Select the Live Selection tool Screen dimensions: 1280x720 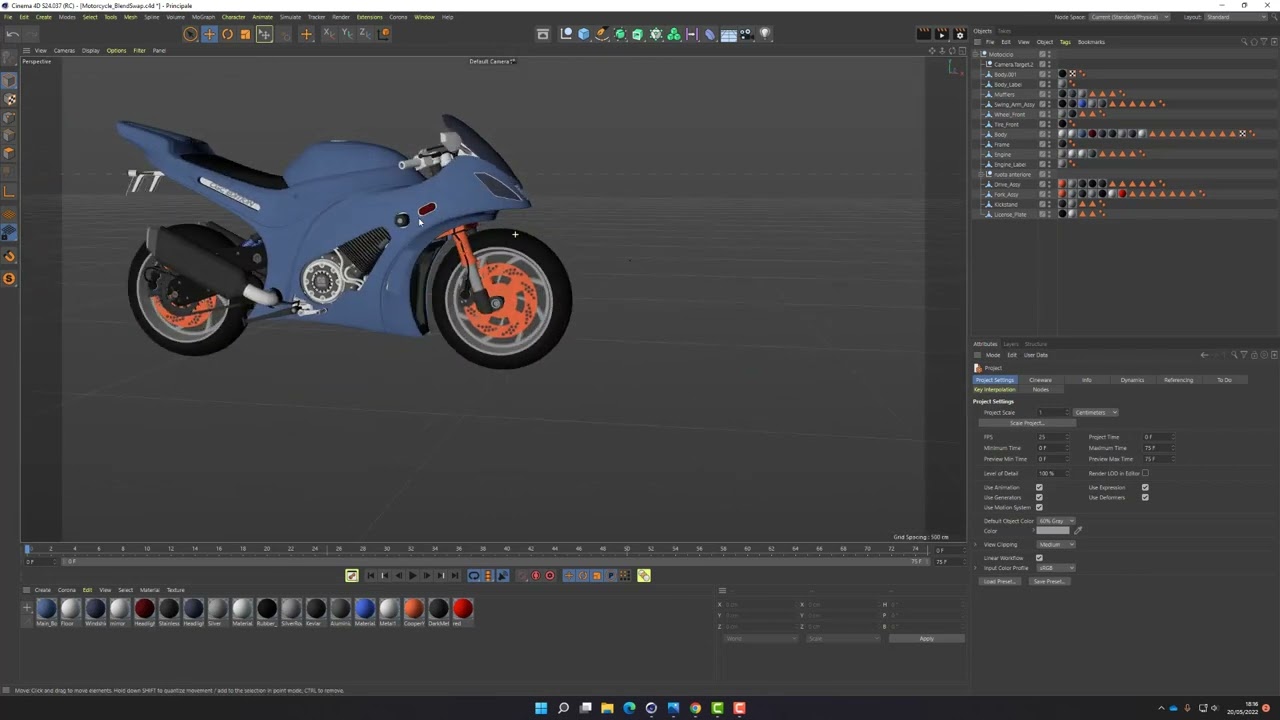pos(190,34)
